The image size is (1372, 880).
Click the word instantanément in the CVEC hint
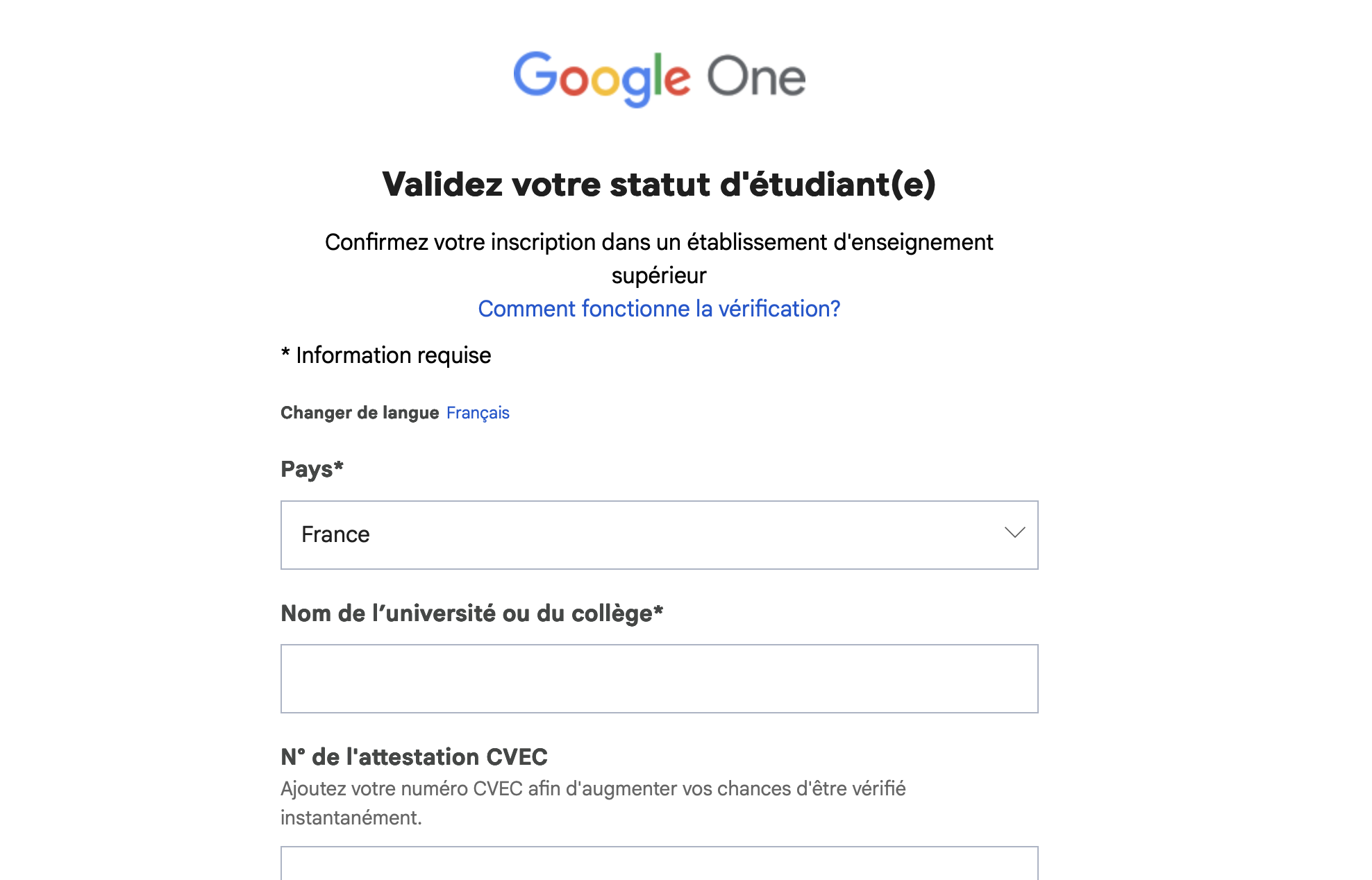click(351, 818)
